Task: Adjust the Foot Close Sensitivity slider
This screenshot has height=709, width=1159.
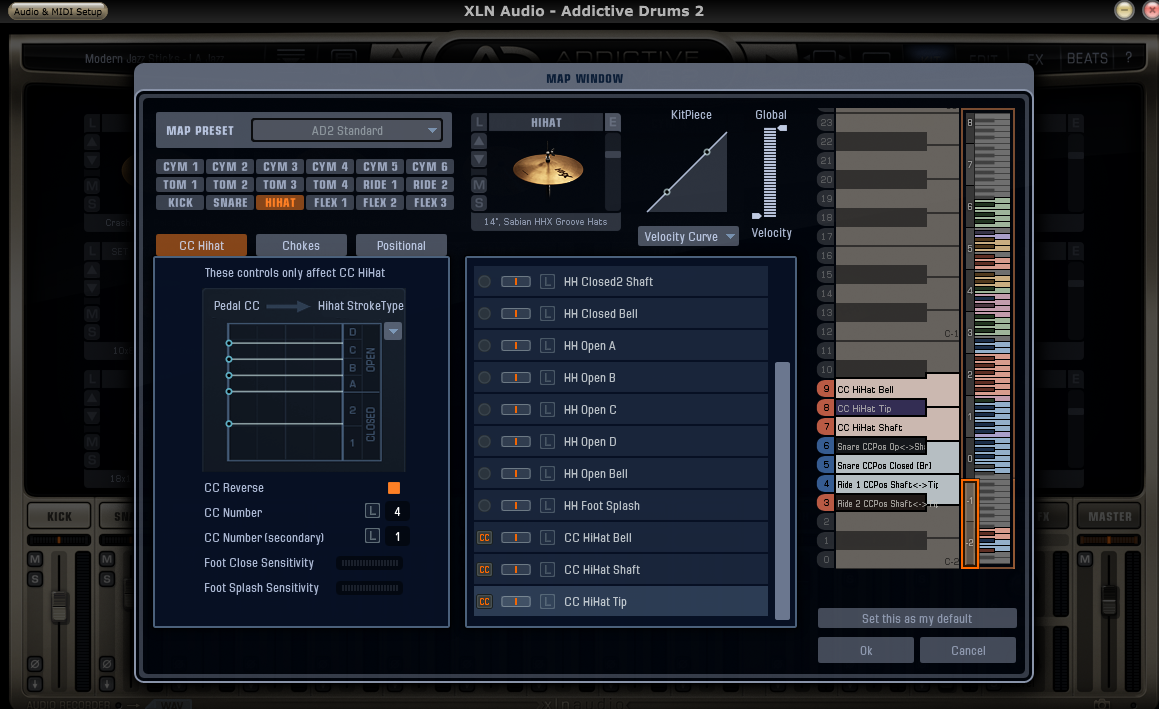Action: tap(370, 563)
